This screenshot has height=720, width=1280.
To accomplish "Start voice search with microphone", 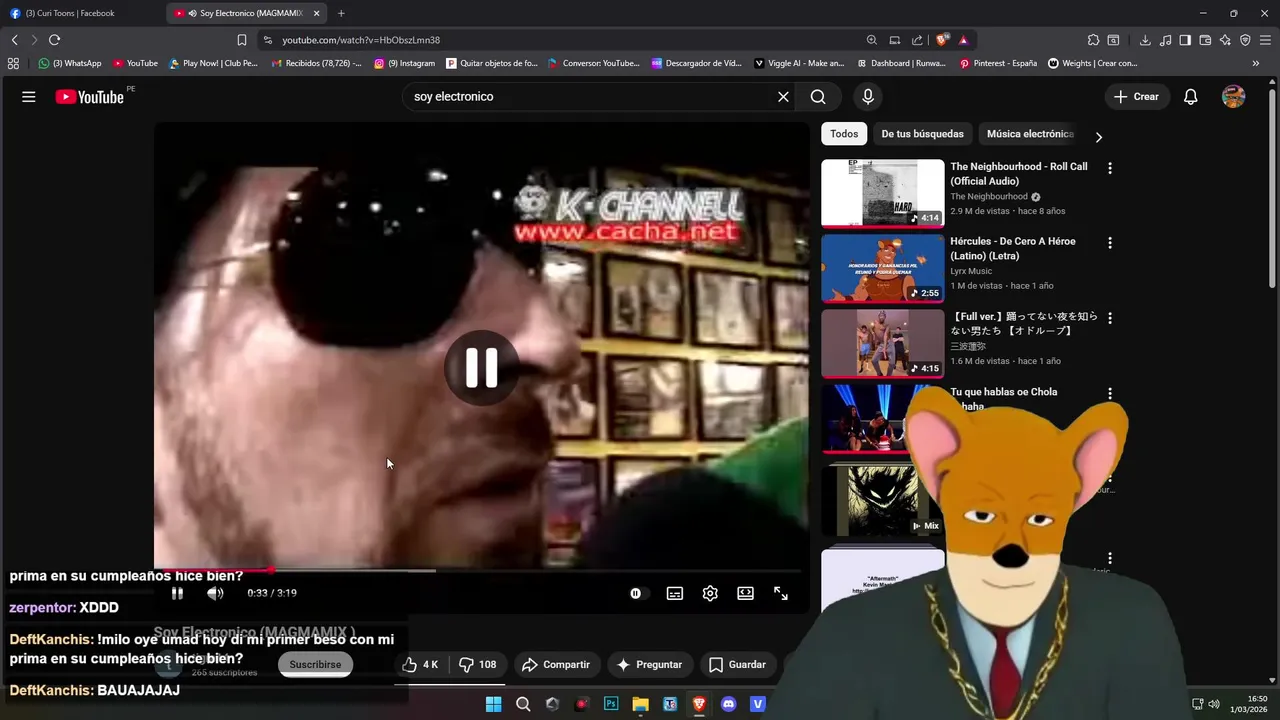I will click(867, 97).
